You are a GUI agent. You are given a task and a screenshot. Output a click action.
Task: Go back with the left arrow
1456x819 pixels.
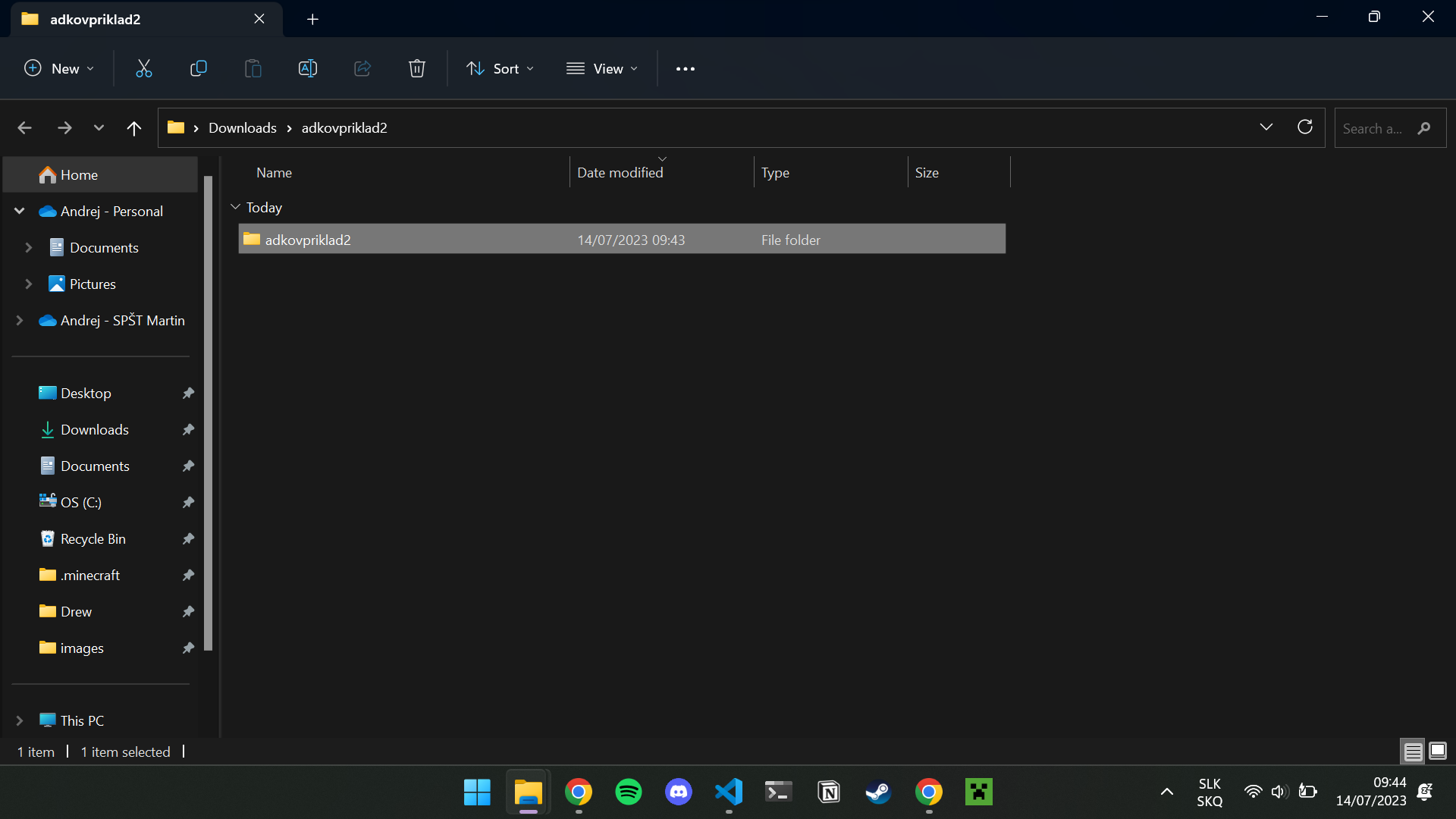pos(24,128)
